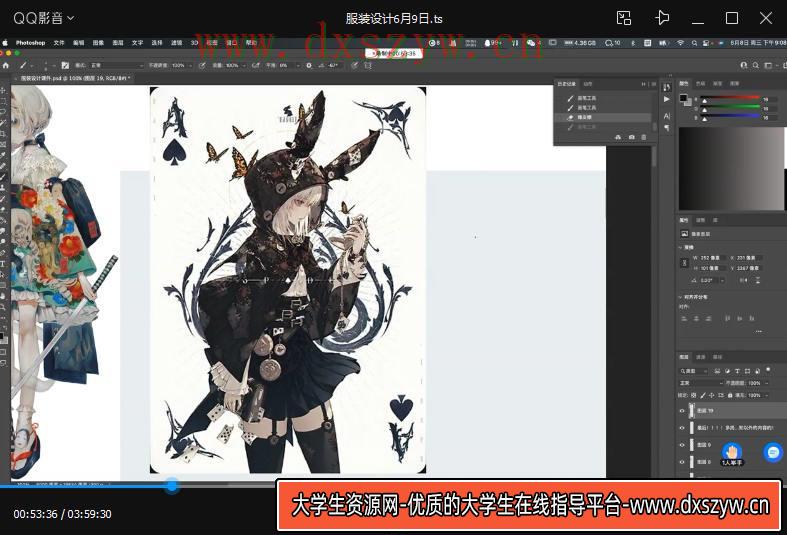Open the 文字 (Type) menu
The image size is (787, 535).
[x=138, y=43]
